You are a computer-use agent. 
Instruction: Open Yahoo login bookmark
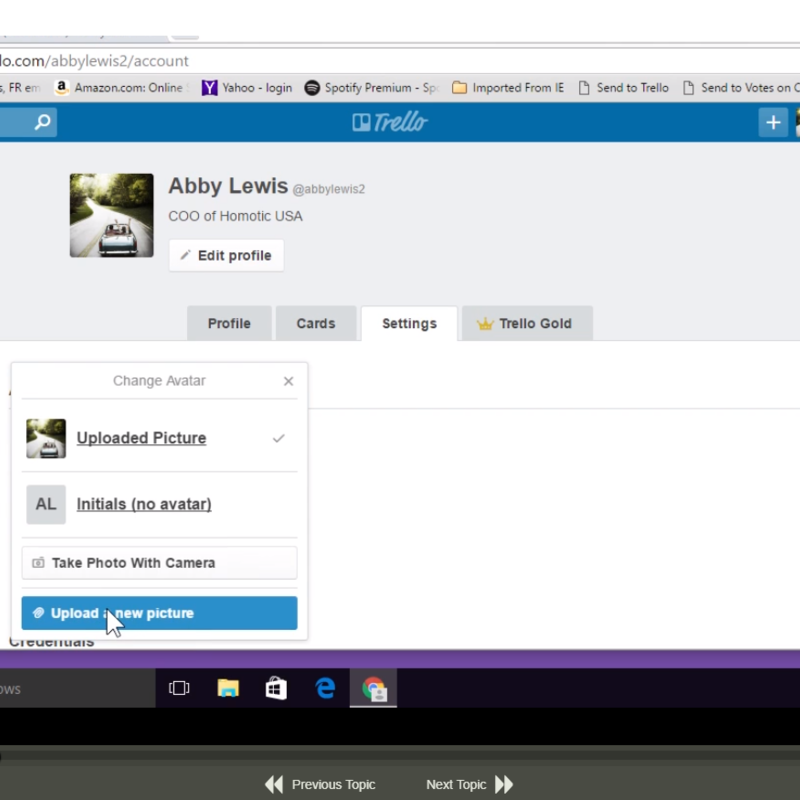click(x=247, y=88)
